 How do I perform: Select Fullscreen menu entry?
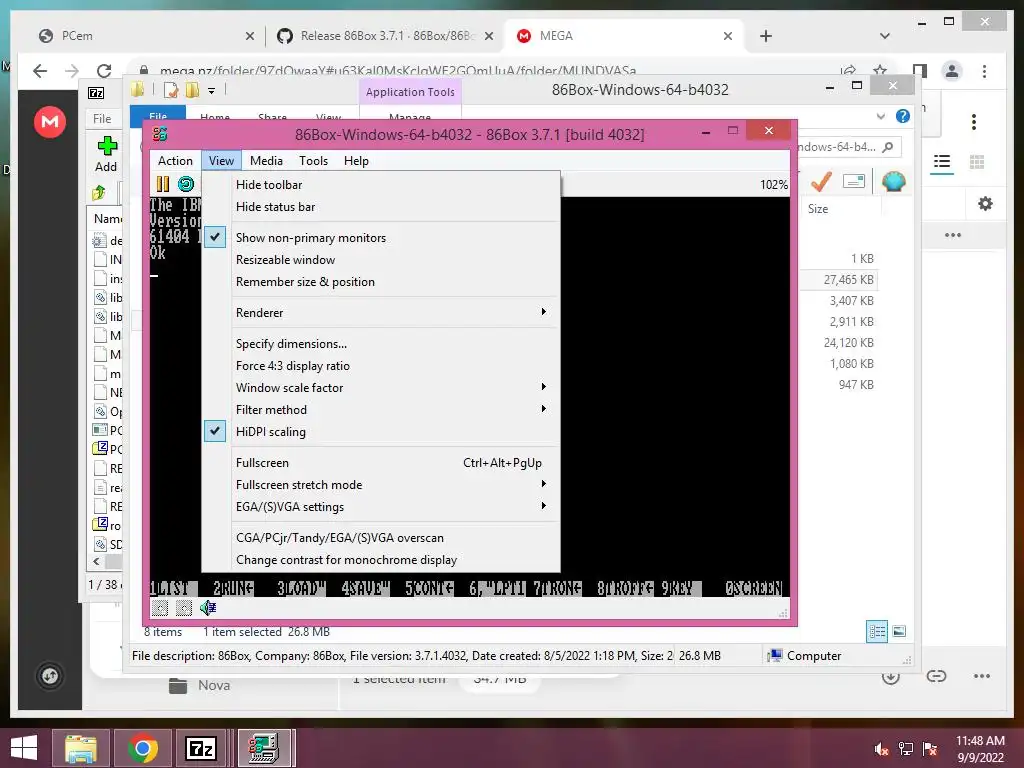tap(381, 463)
